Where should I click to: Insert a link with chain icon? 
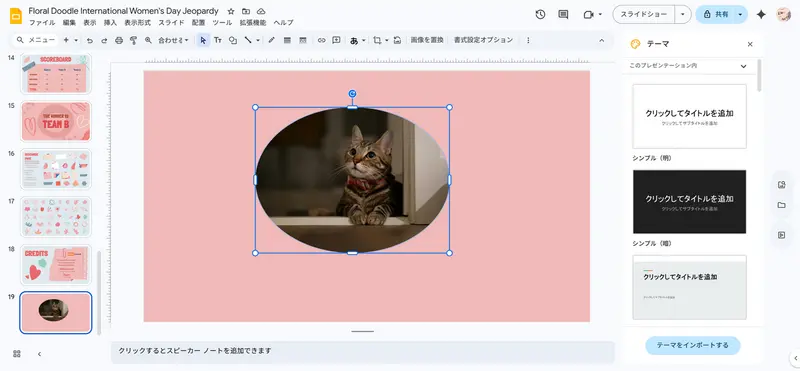[321, 40]
